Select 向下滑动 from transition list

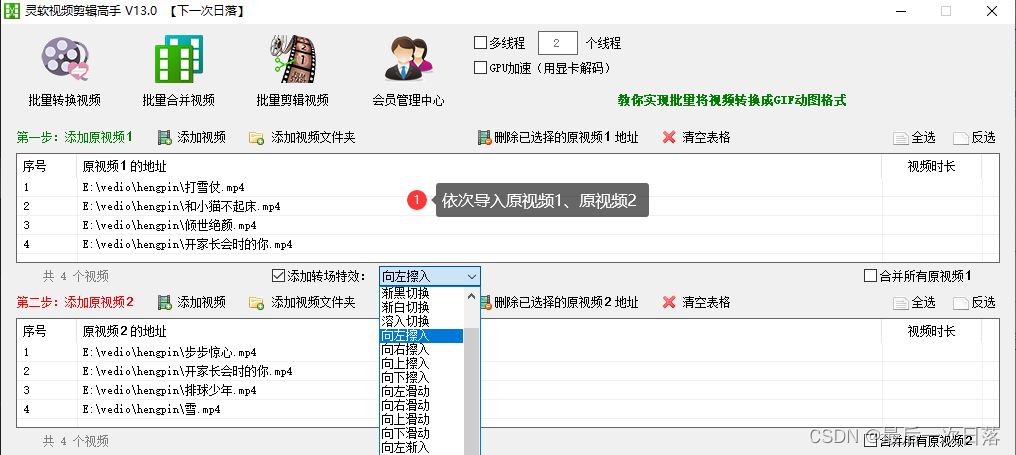421,434
